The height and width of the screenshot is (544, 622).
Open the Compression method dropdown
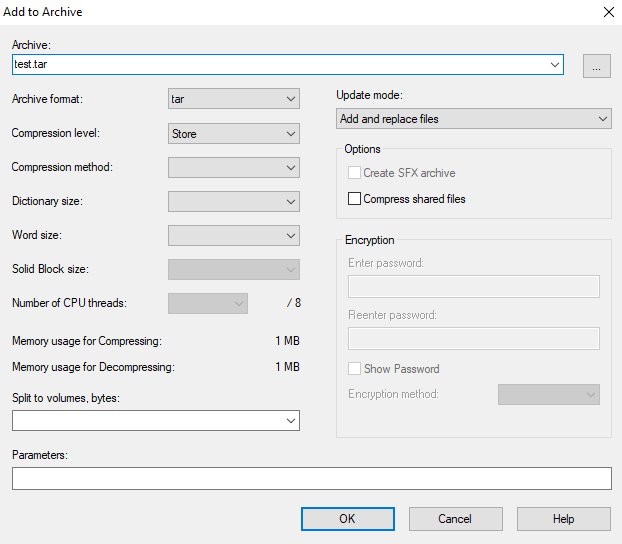234,167
